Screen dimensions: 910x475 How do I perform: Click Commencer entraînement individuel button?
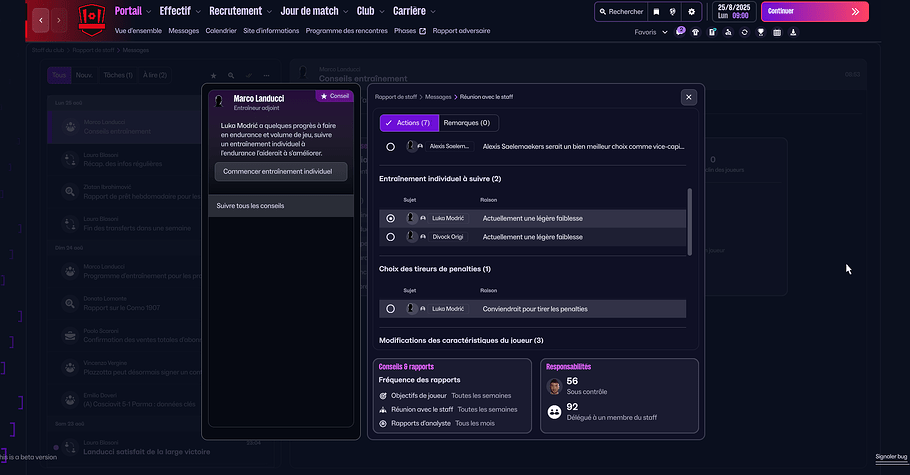(x=280, y=172)
